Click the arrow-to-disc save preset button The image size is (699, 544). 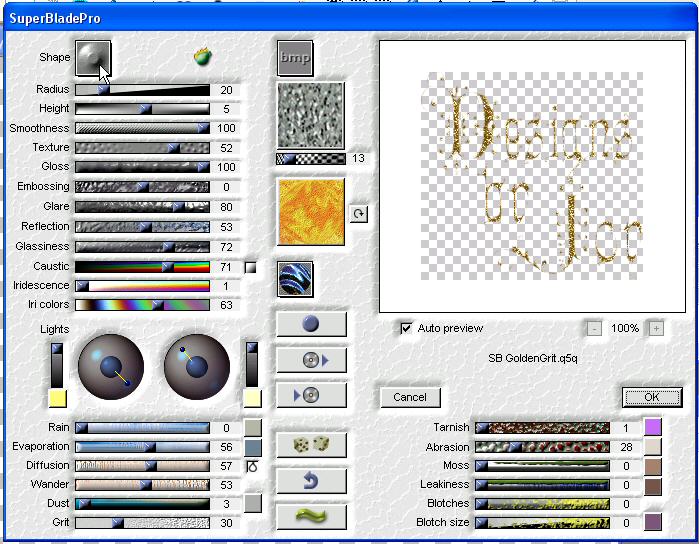(x=311, y=395)
